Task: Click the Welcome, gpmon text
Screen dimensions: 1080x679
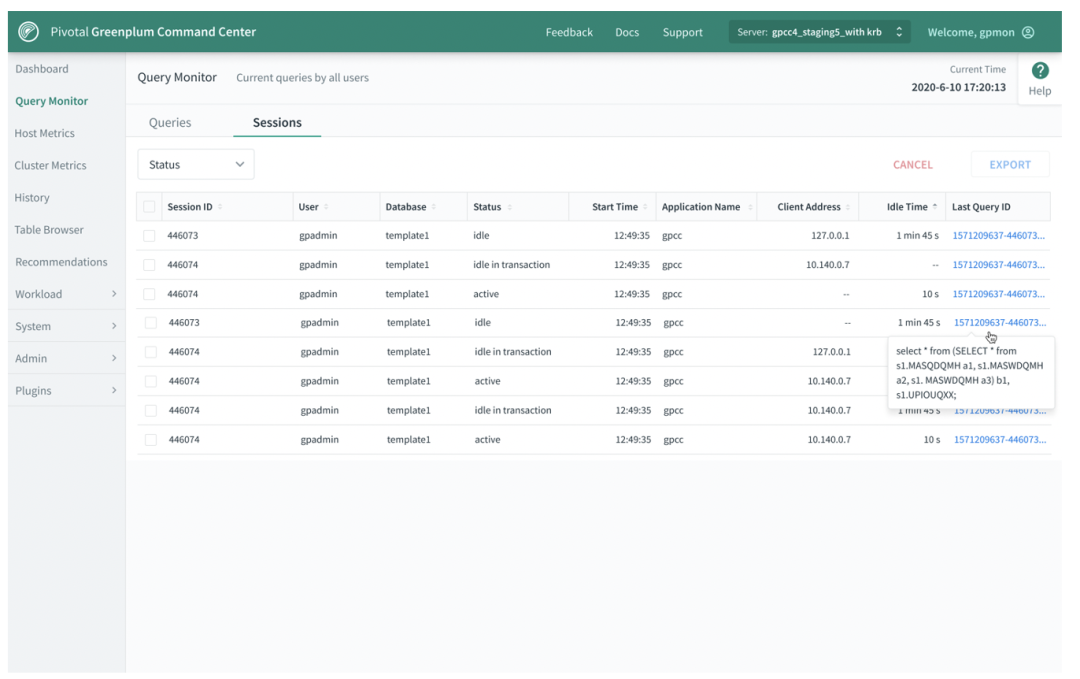Action: point(971,32)
